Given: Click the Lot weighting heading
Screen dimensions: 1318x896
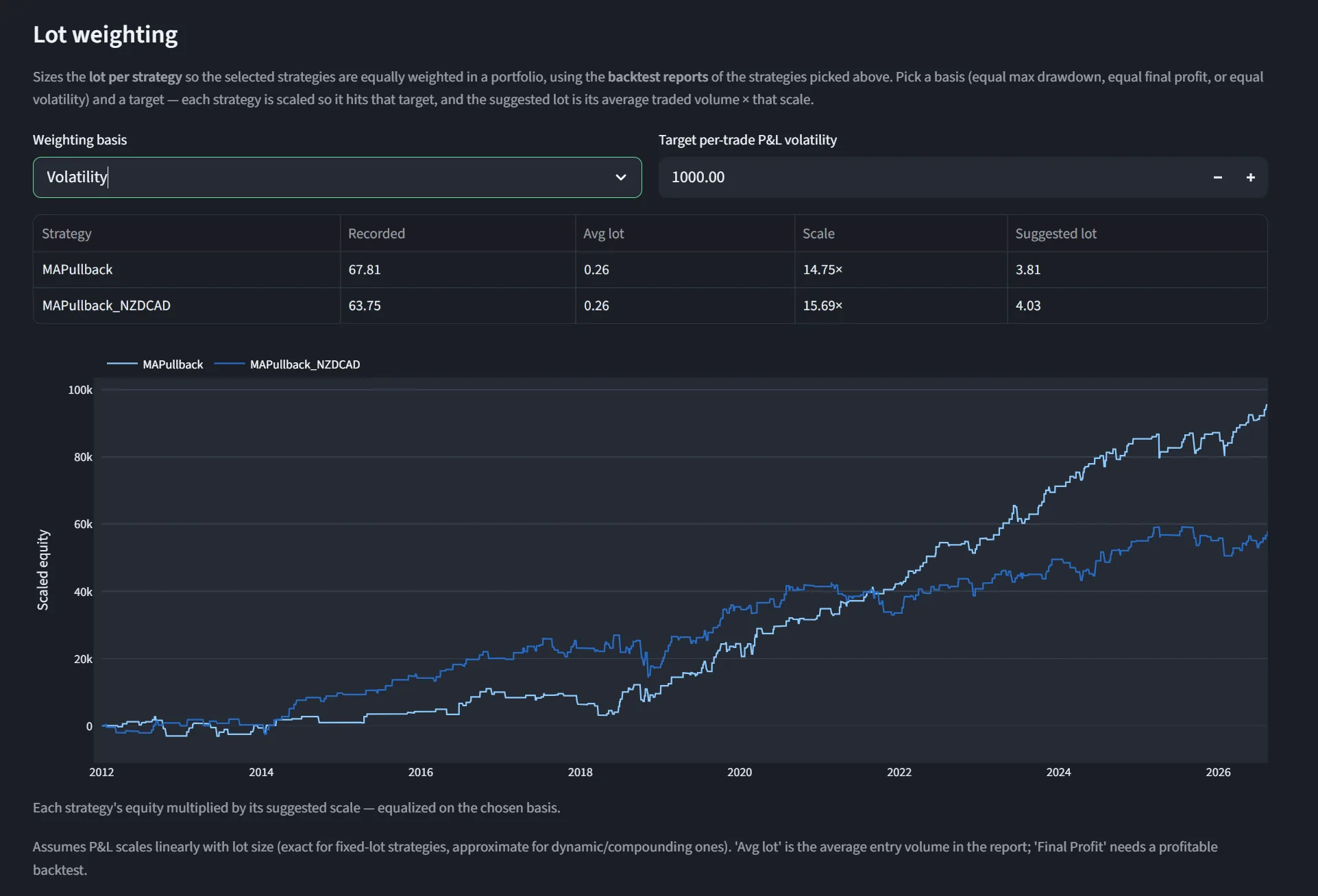Looking at the screenshot, I should tap(106, 35).
